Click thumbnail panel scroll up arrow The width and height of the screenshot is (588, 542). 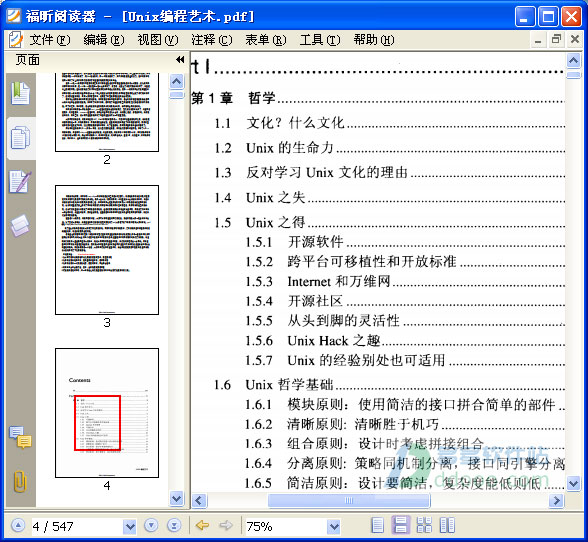coord(177,81)
